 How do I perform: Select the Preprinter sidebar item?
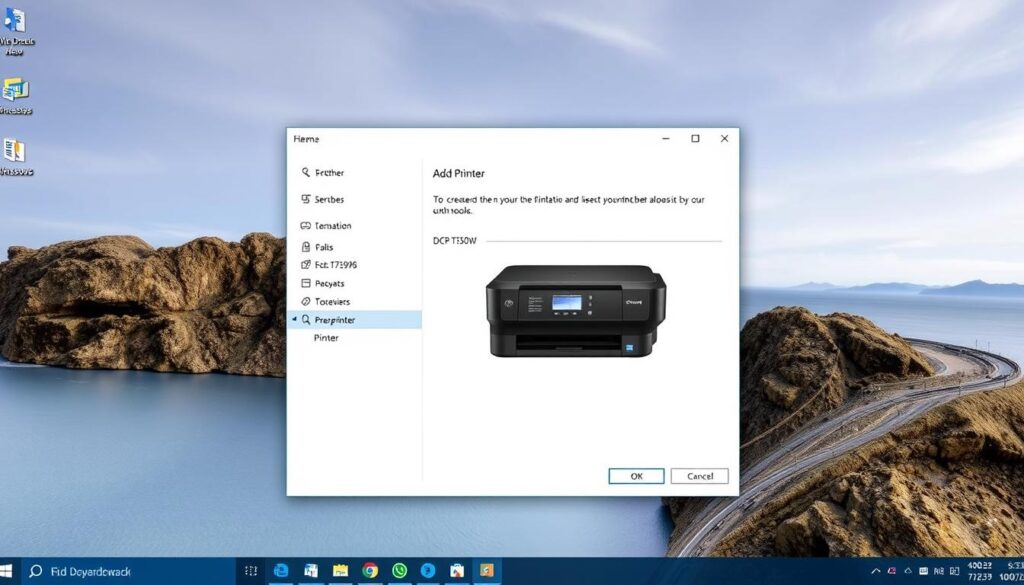[x=335, y=320]
